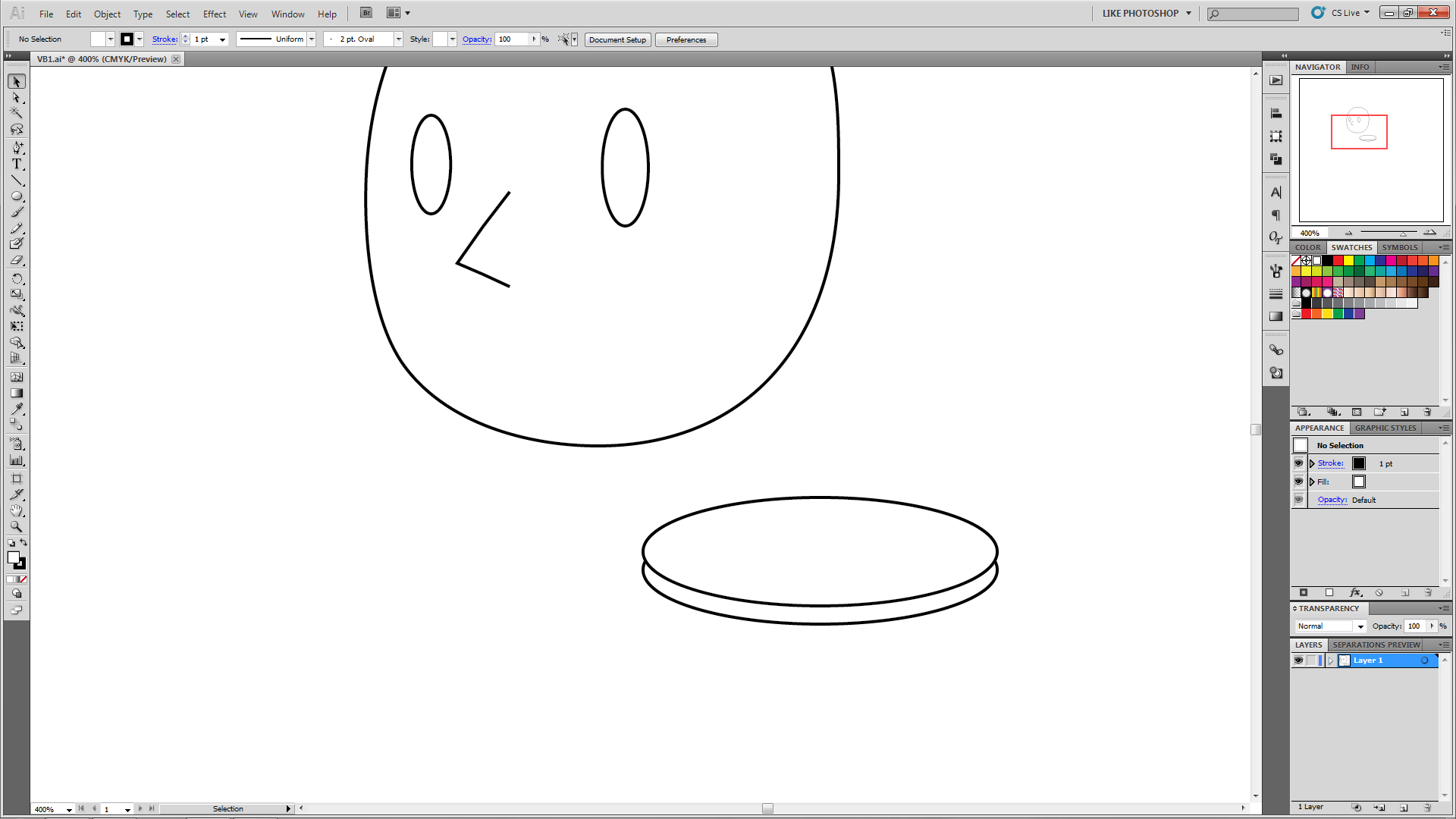Click the Preferences button
Screen dimensions: 1456x819
(686, 39)
